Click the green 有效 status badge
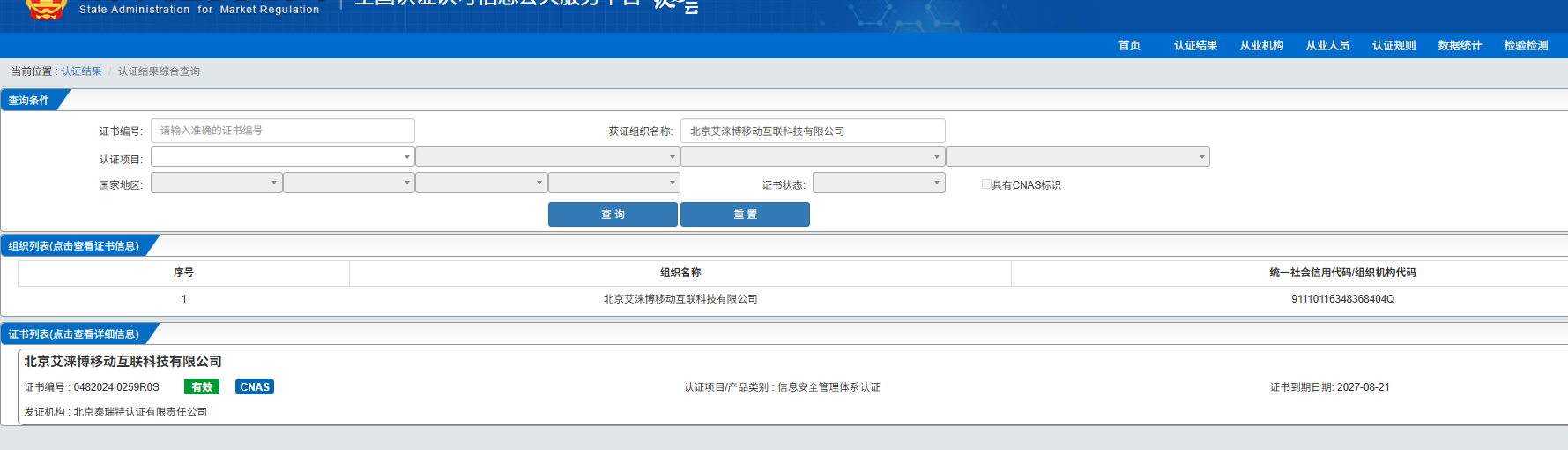 [202, 386]
